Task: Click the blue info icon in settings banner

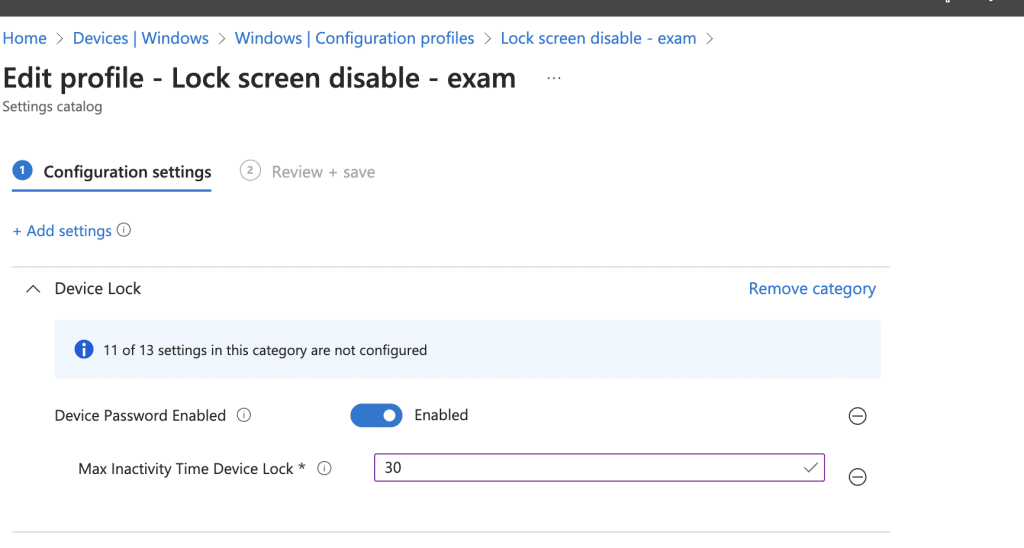Action: (x=84, y=350)
